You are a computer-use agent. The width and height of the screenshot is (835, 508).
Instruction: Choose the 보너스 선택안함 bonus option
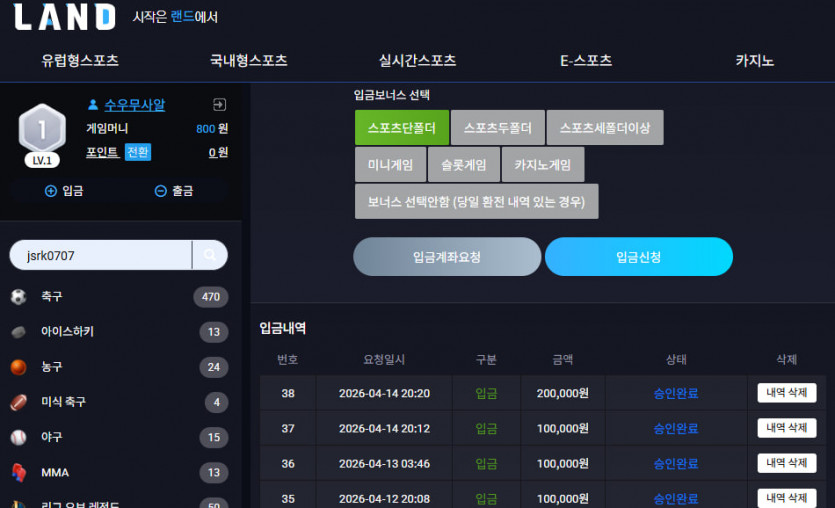point(477,201)
